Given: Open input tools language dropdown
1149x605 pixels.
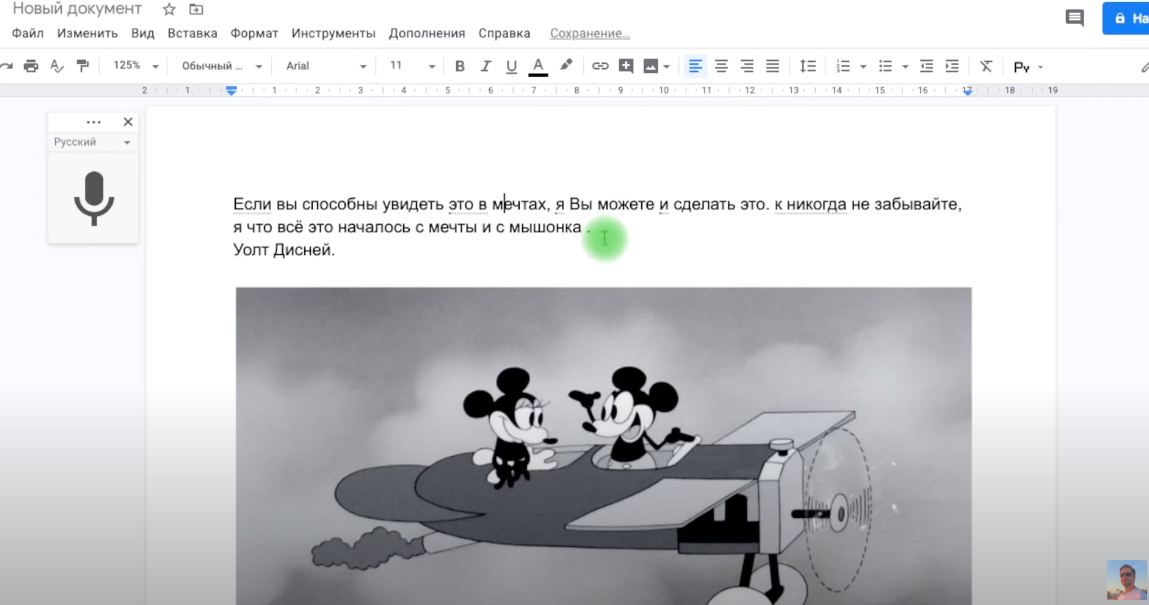Looking at the screenshot, I should 1027,67.
